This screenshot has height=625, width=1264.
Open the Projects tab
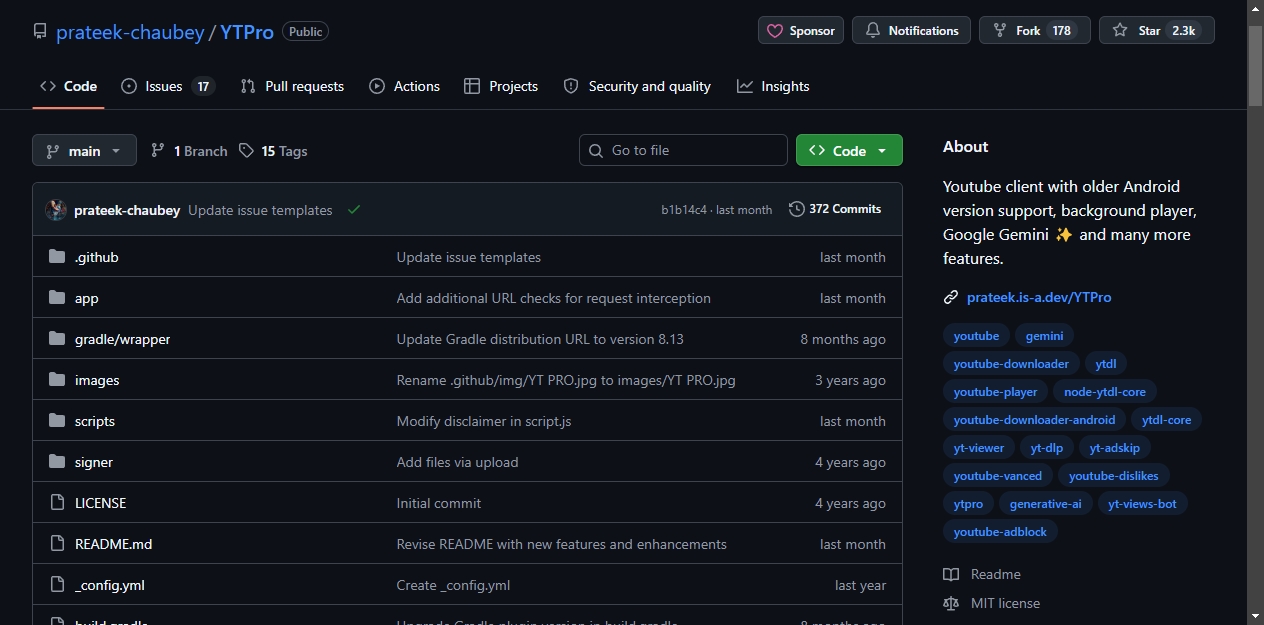(501, 86)
